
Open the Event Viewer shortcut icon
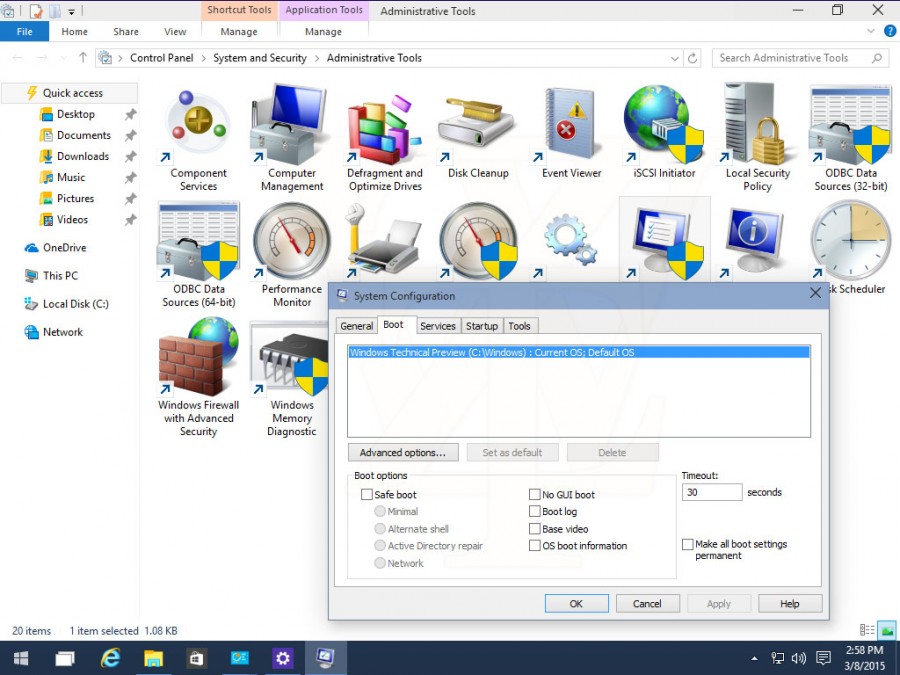[x=571, y=123]
